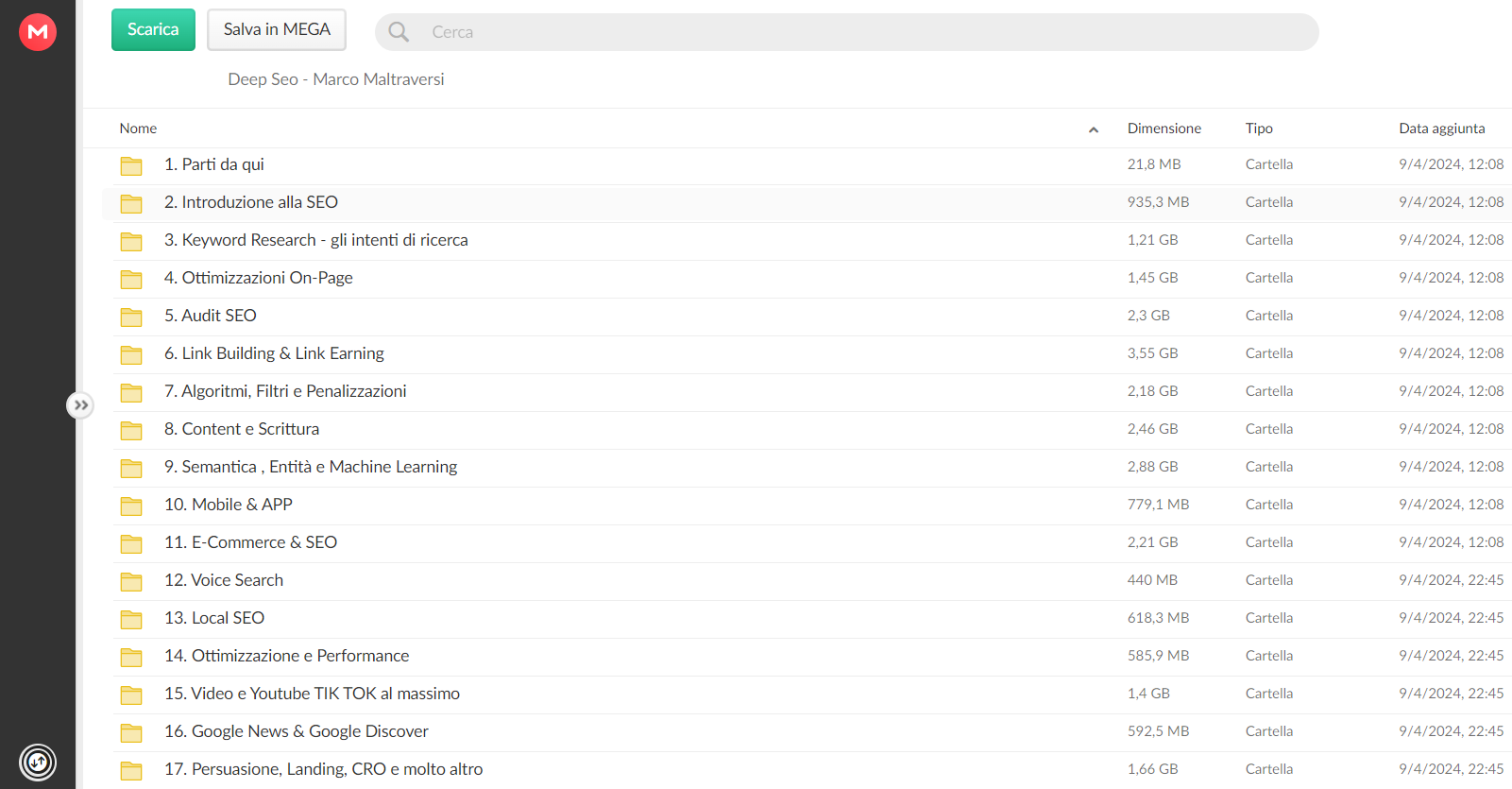The width and height of the screenshot is (1512, 789).
Task: Select folder icon of 3. Keyword Research
Action: [x=131, y=242]
